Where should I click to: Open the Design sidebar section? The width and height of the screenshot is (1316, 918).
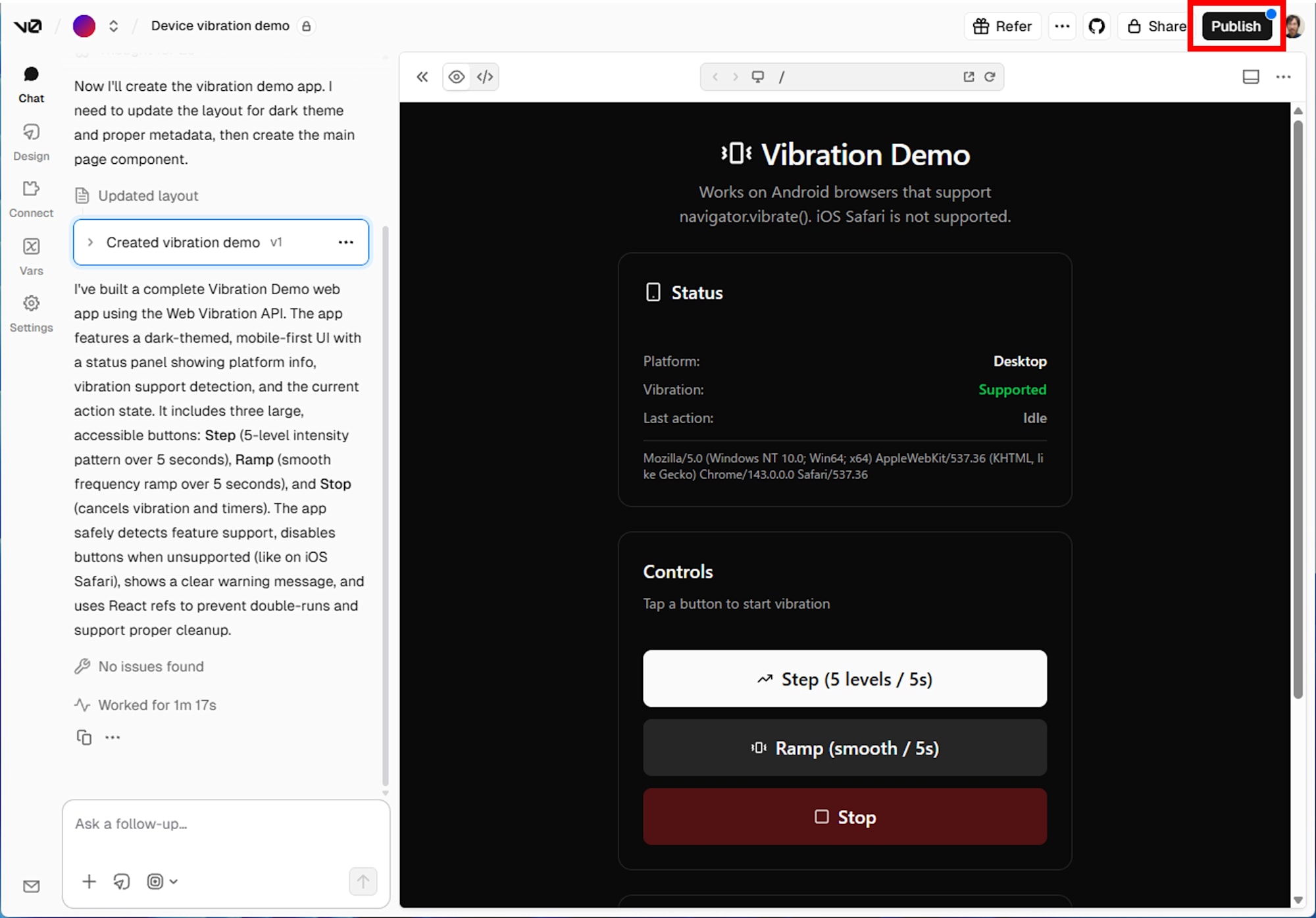[x=31, y=141]
